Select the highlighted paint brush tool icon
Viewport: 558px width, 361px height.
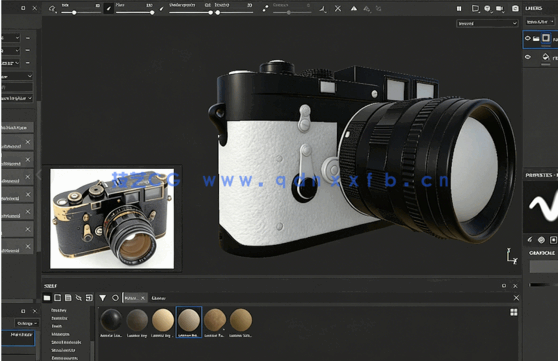[x=109, y=9]
